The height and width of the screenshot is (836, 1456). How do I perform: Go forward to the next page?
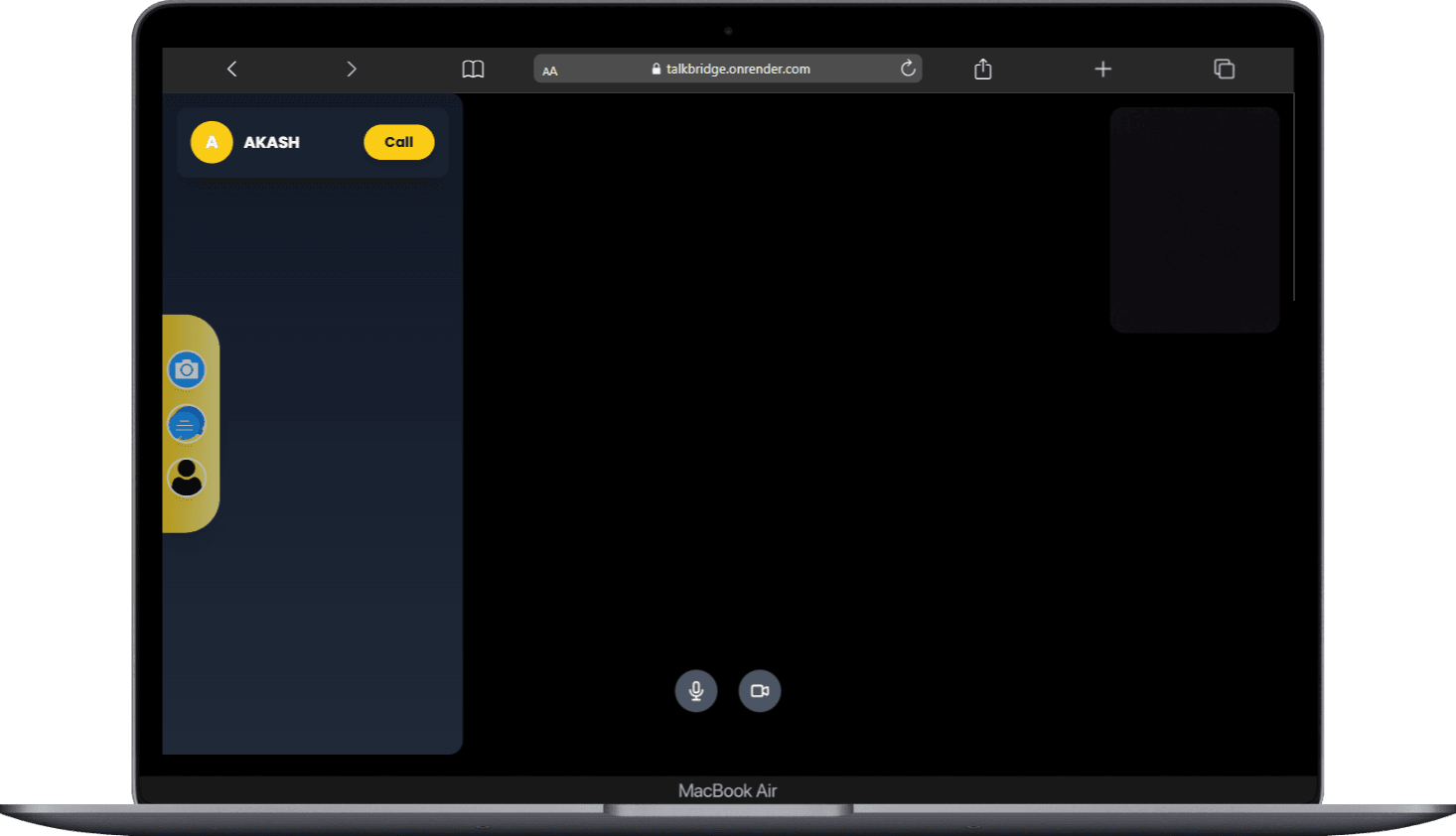click(x=351, y=69)
